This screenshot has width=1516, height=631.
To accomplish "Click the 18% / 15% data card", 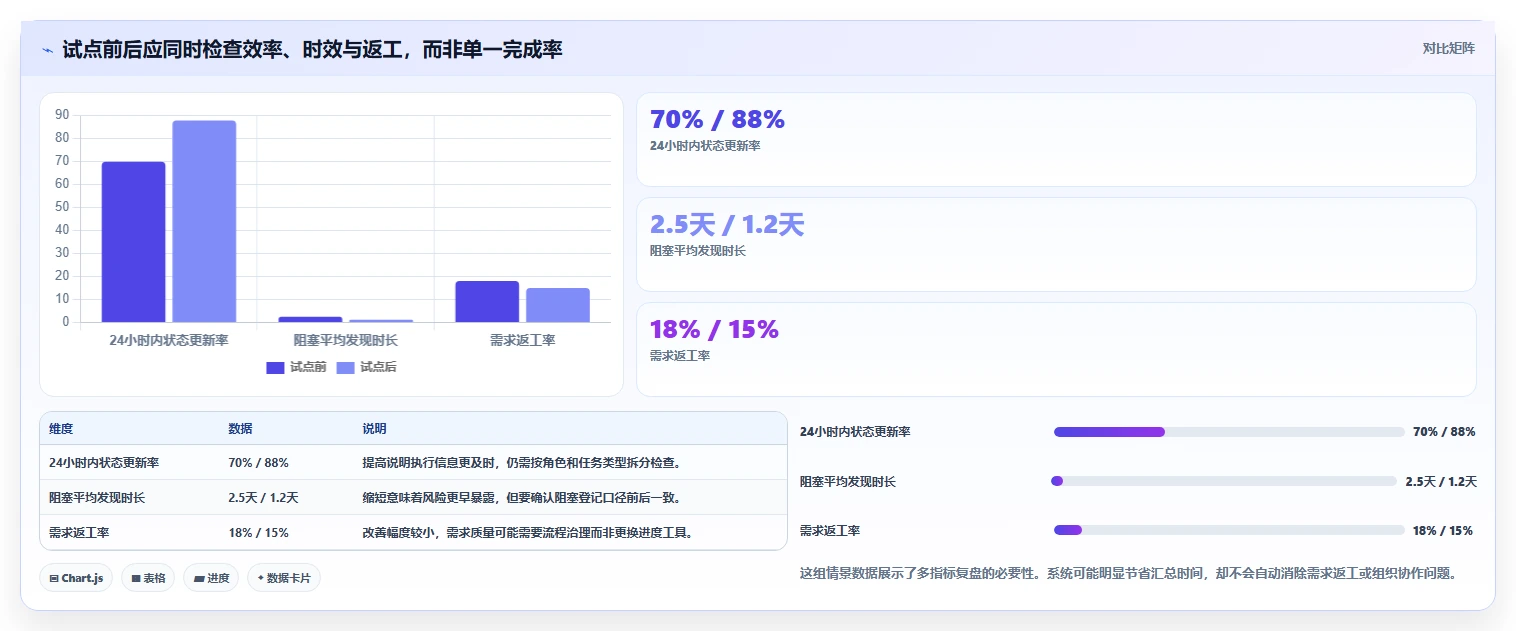I will point(1056,349).
